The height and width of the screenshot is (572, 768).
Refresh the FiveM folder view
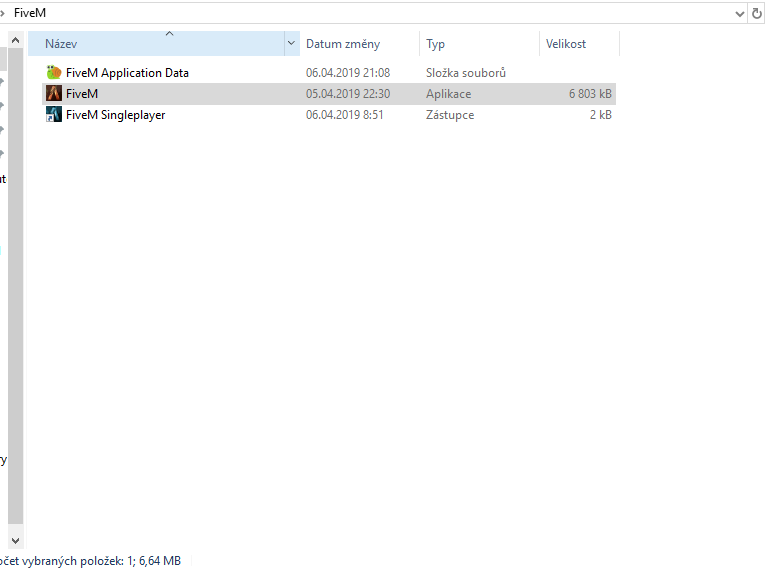click(x=757, y=14)
